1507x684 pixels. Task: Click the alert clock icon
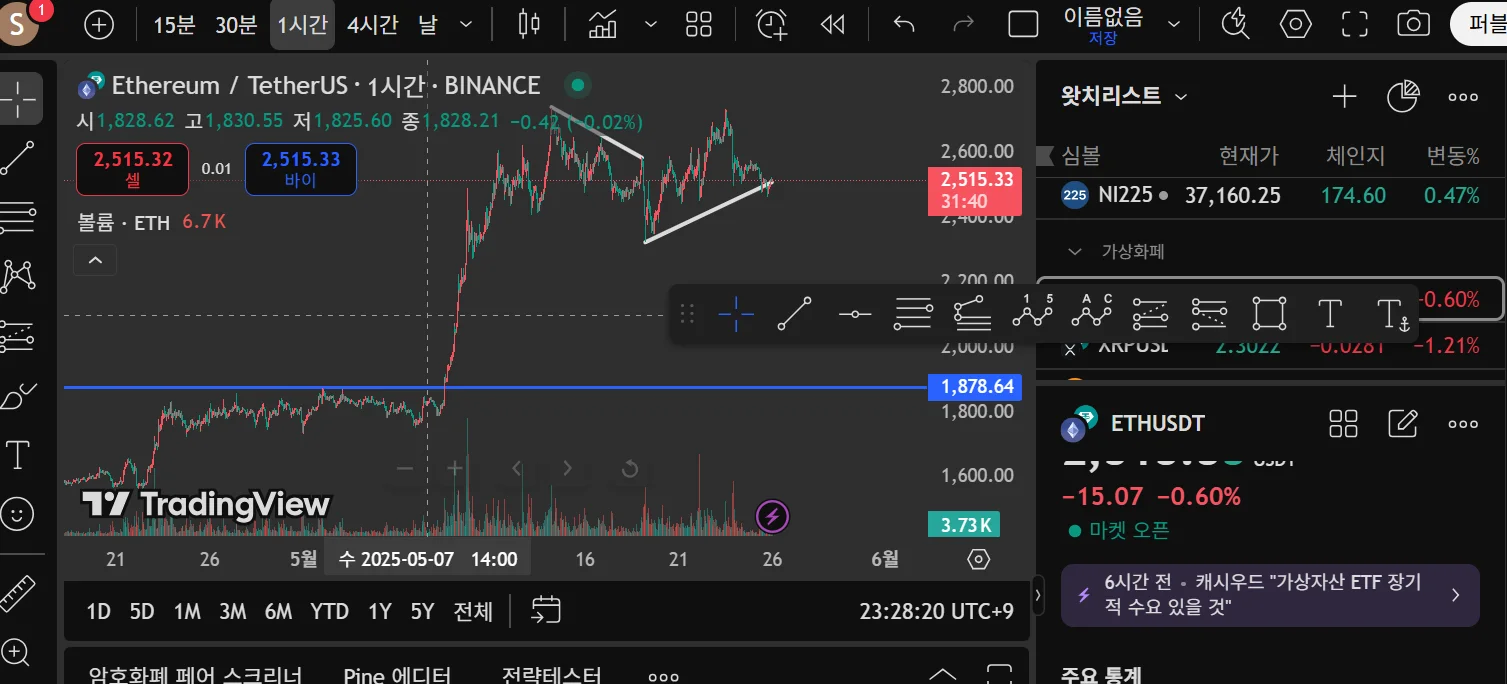772,24
